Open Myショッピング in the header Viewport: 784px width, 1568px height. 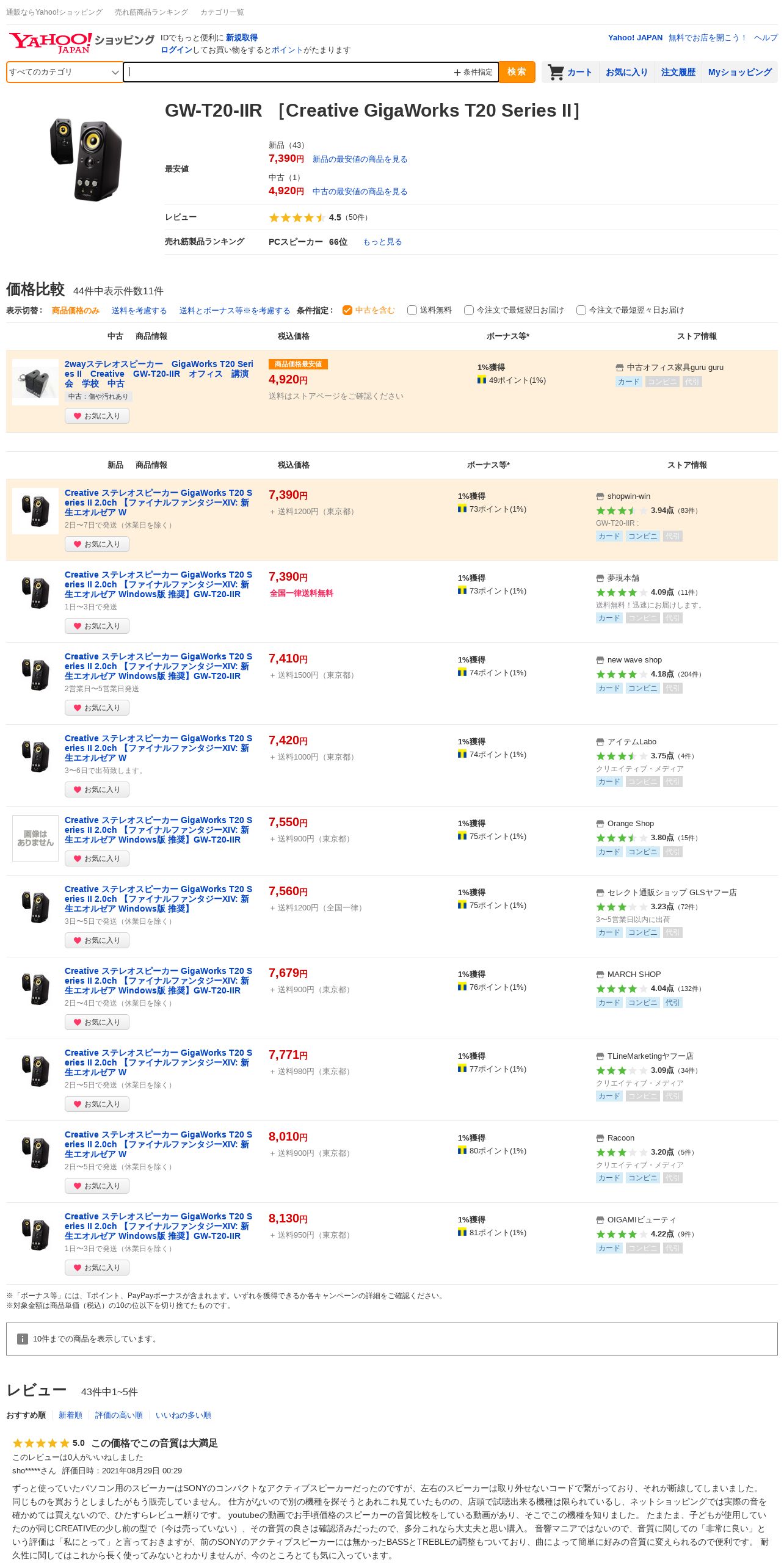tap(740, 72)
